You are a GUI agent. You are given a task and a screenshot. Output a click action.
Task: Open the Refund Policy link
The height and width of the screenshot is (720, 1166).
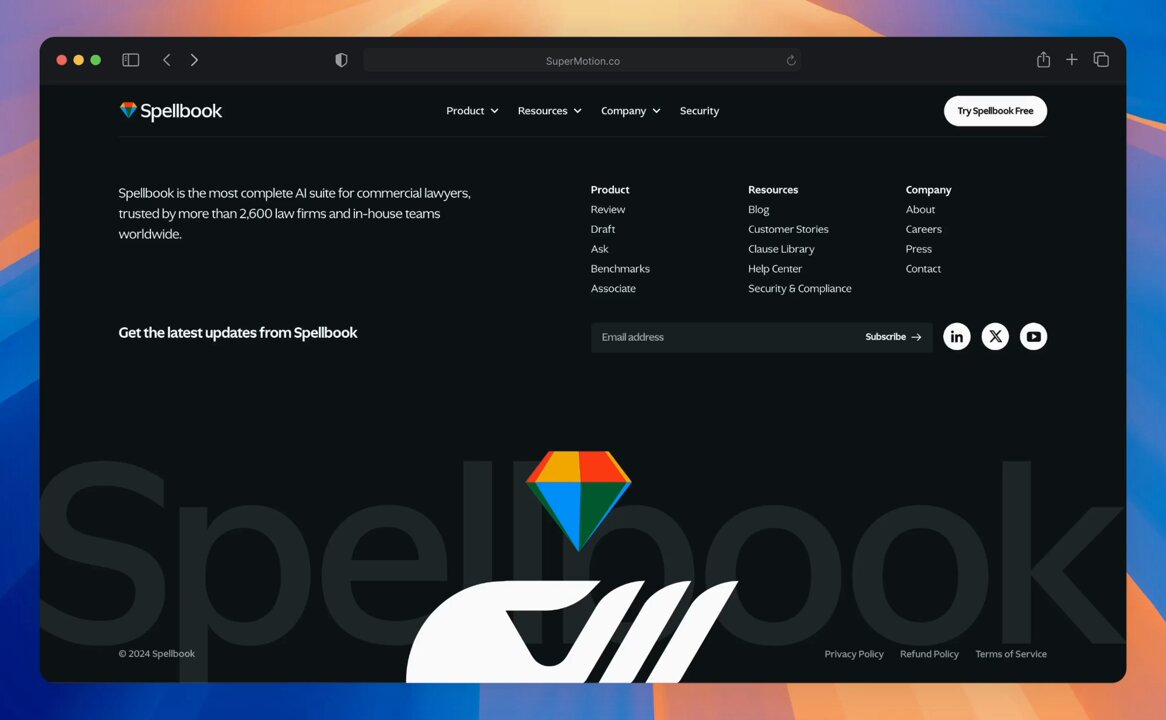tap(929, 654)
